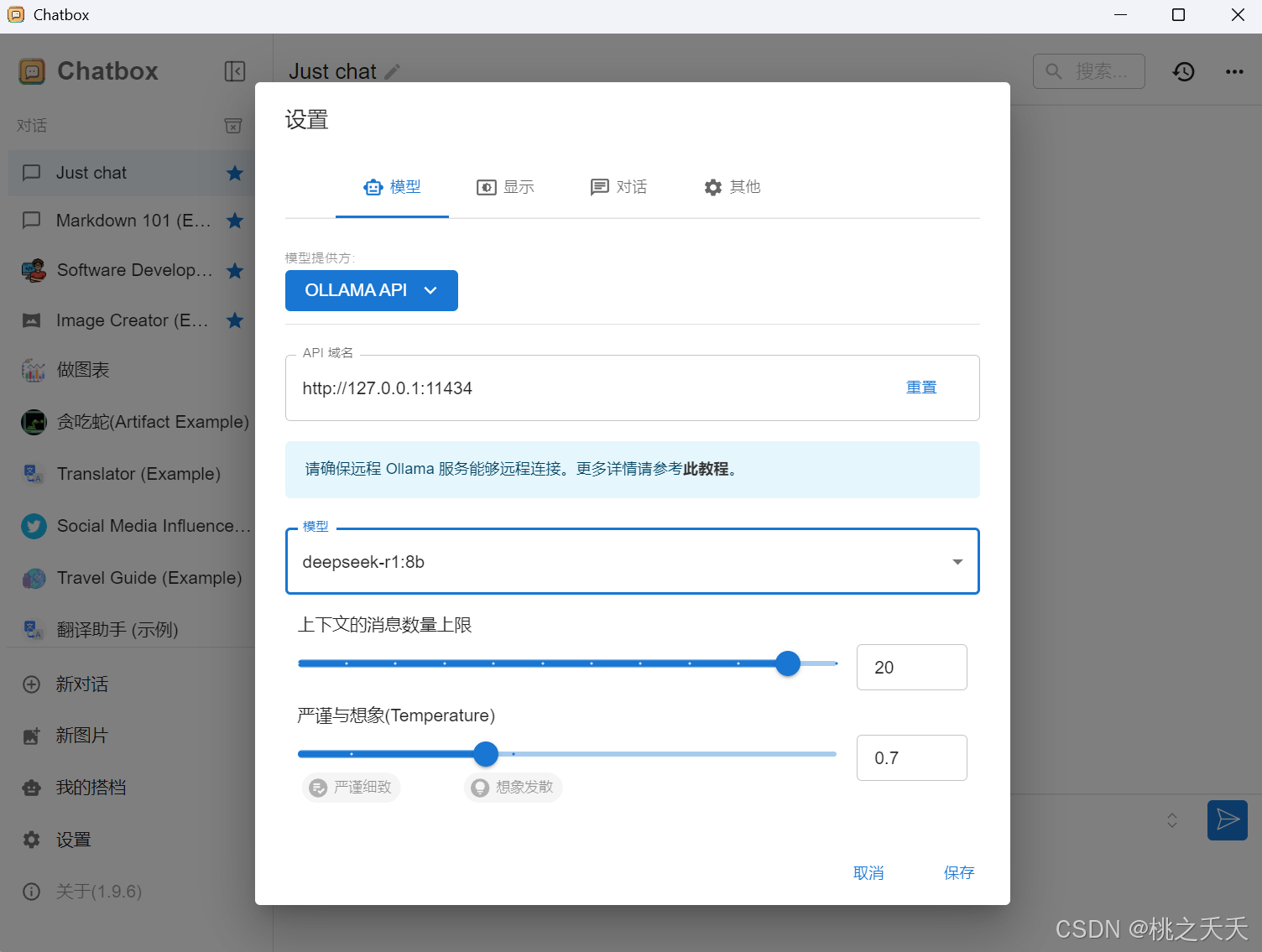Click the 新图片 add image icon

[x=31, y=736]
